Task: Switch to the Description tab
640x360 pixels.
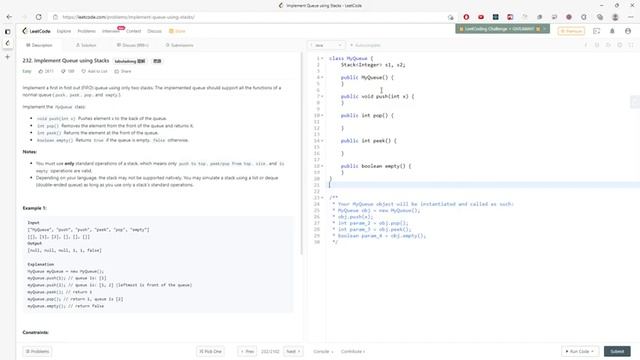Action: click(39, 45)
